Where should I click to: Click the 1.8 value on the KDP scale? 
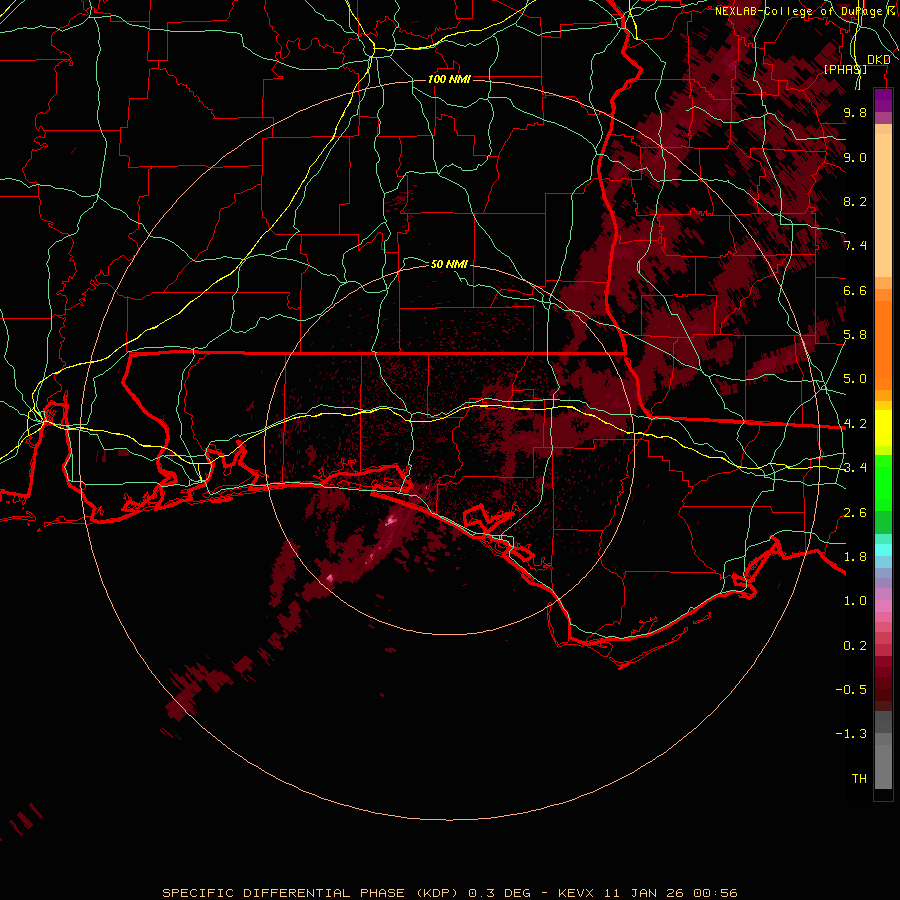click(x=855, y=557)
